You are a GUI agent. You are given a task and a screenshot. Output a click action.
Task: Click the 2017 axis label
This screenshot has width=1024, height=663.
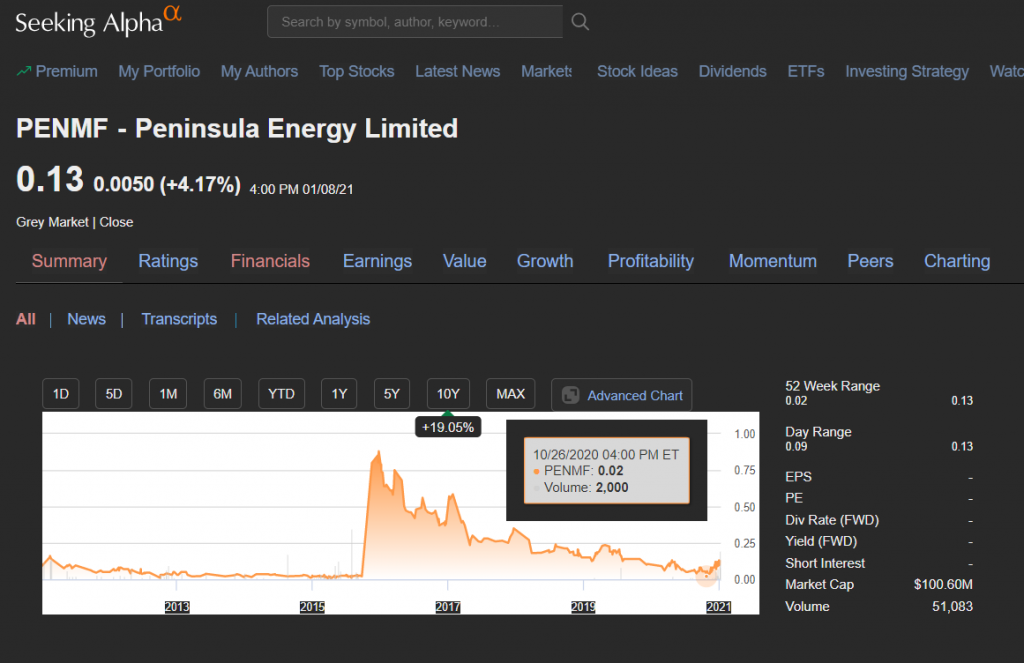[x=448, y=607]
